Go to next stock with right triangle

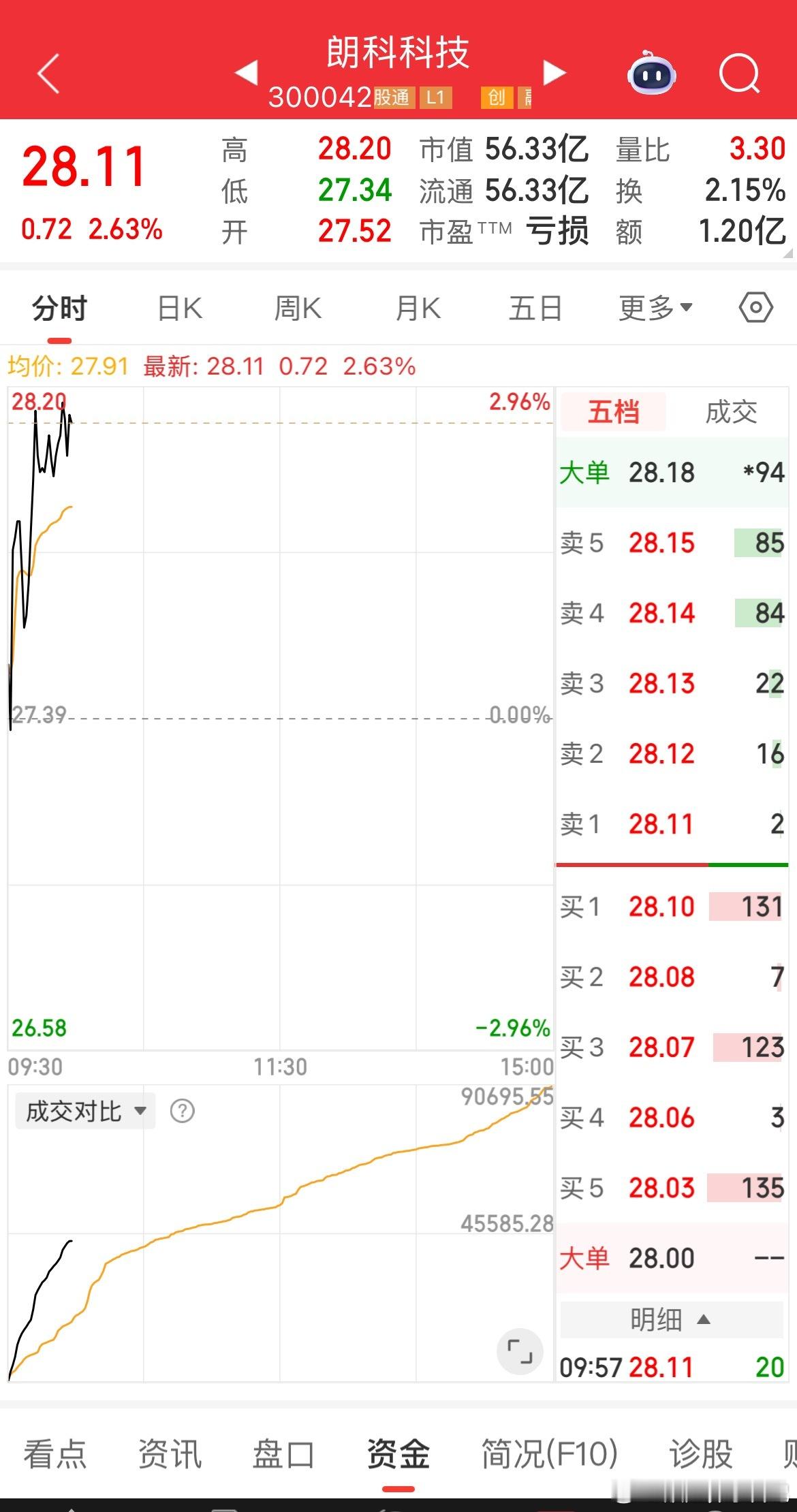pos(554,72)
